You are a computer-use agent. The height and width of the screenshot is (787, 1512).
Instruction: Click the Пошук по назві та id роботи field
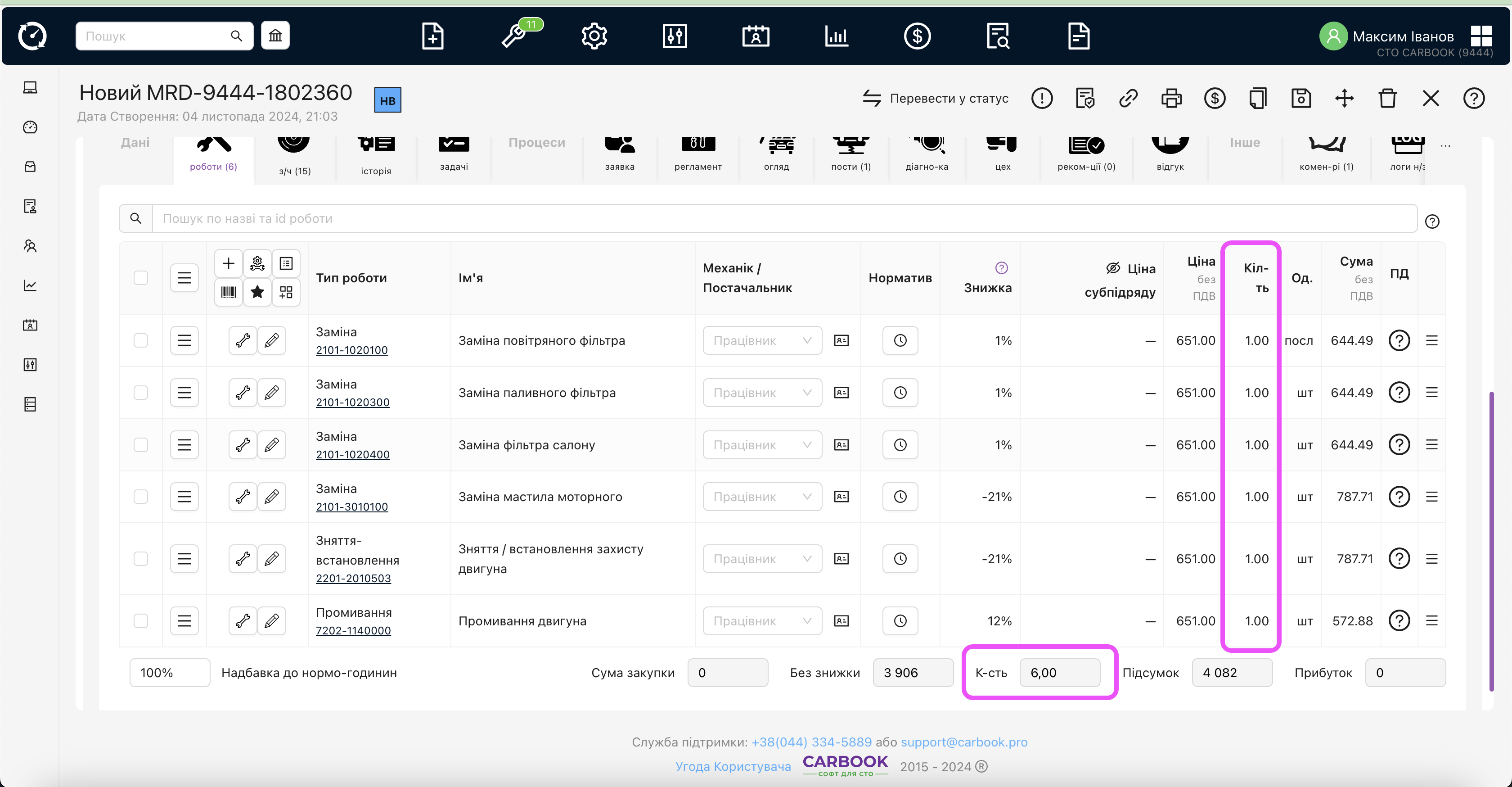(x=783, y=218)
